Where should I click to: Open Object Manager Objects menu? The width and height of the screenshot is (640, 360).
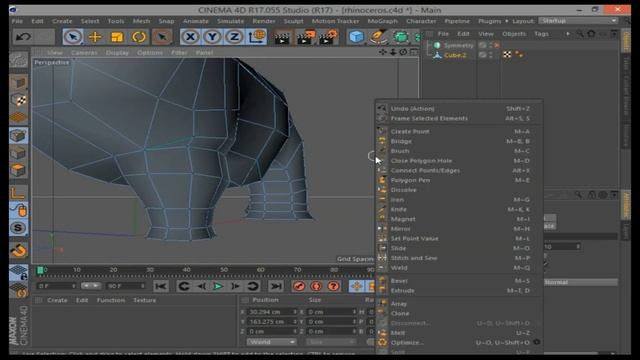click(x=514, y=34)
